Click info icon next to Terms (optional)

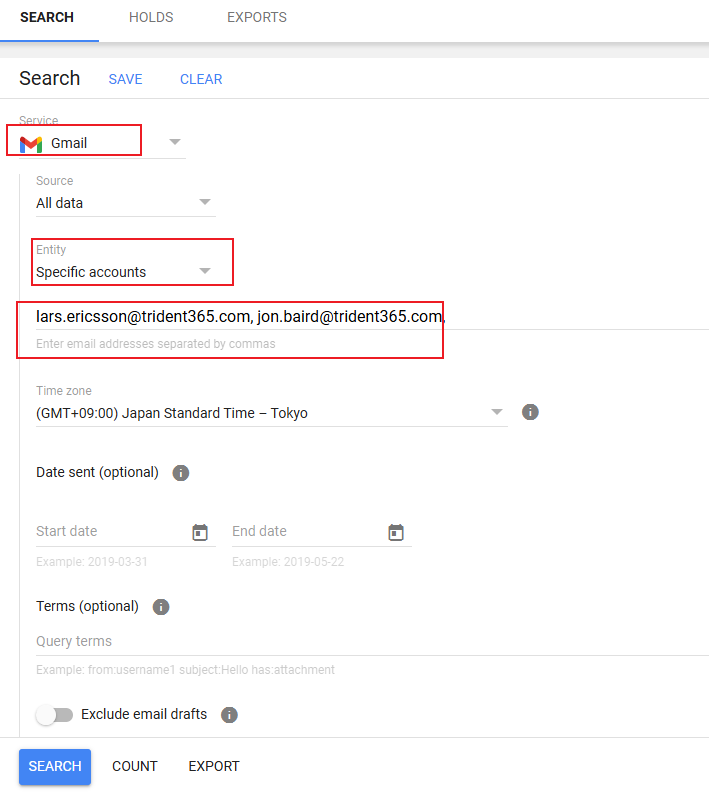[x=161, y=607]
